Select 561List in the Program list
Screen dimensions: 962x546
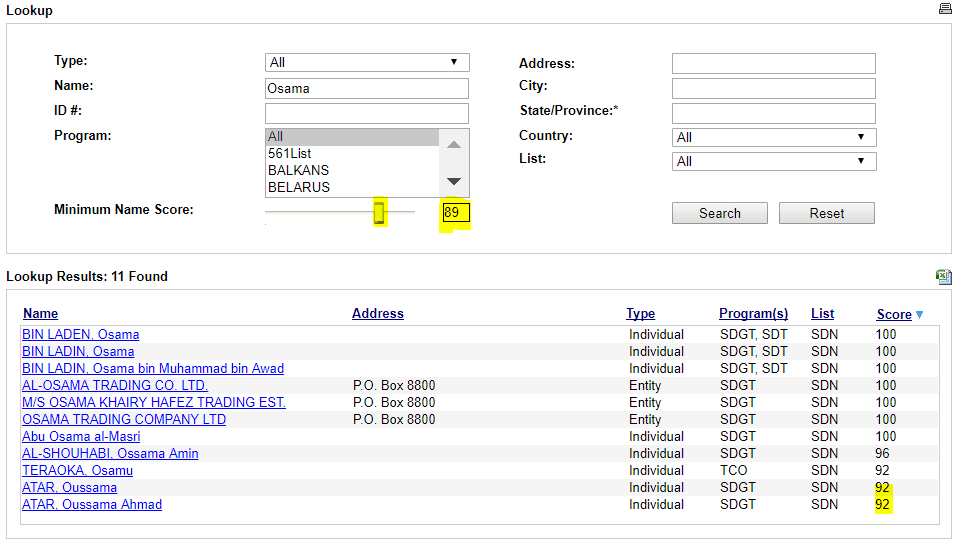[290, 153]
